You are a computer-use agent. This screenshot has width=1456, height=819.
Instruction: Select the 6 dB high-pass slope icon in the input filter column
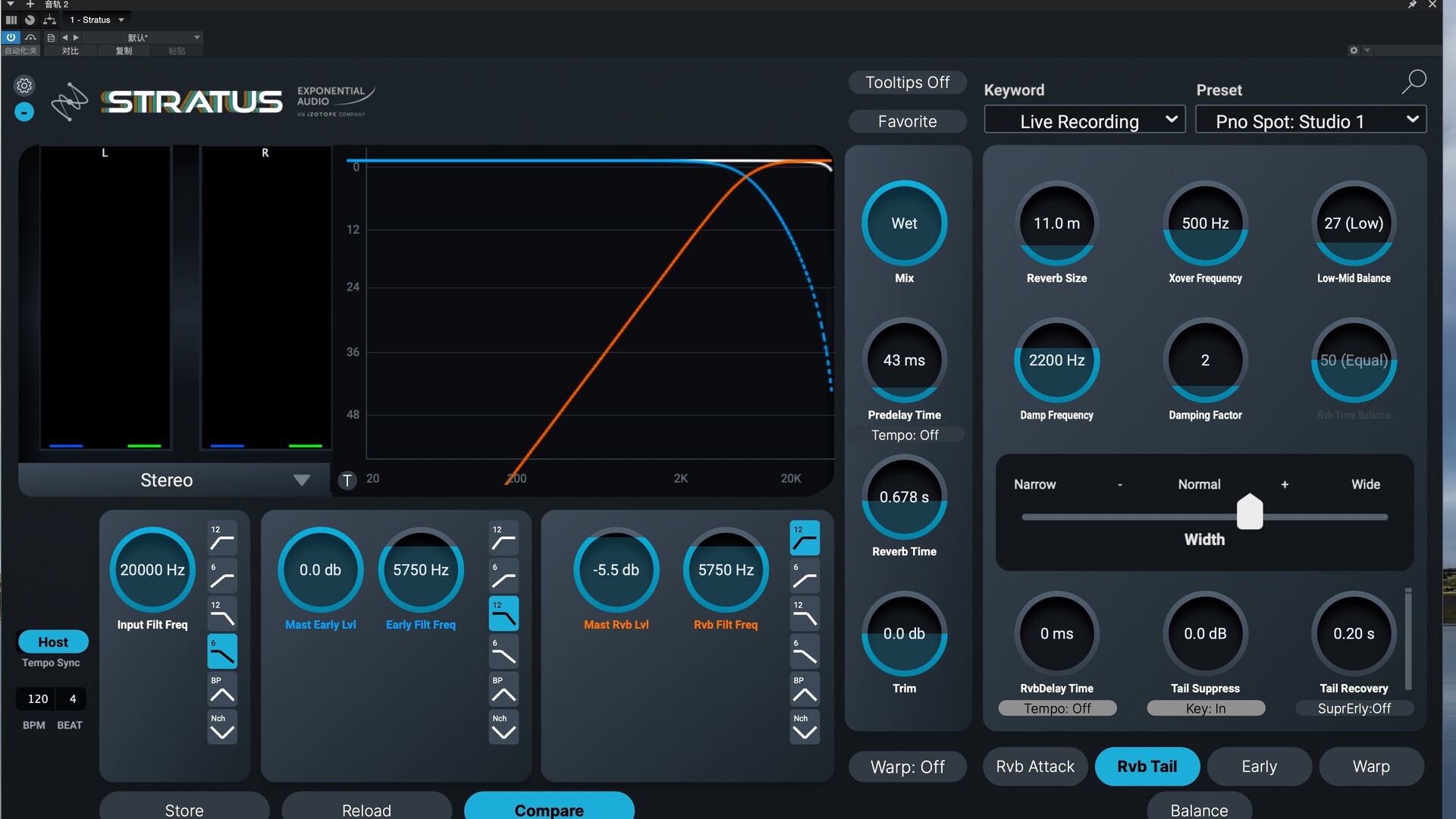(222, 576)
